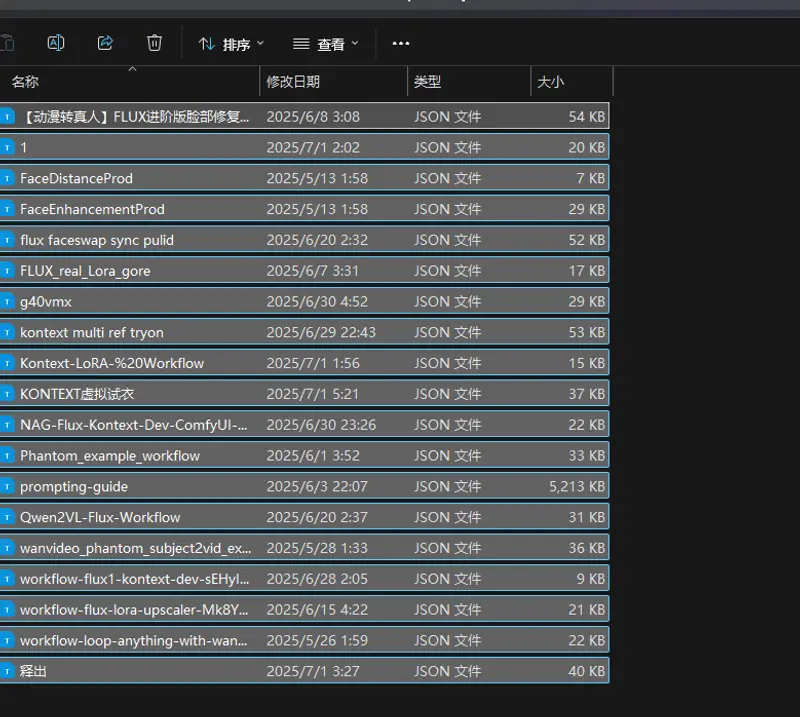Click the 9 KB size cell
The width and height of the screenshot is (800, 717).
(x=590, y=579)
